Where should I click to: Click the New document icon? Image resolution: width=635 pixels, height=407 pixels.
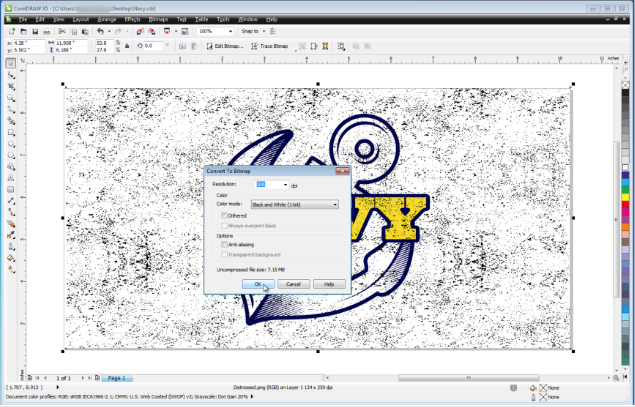(x=12, y=31)
